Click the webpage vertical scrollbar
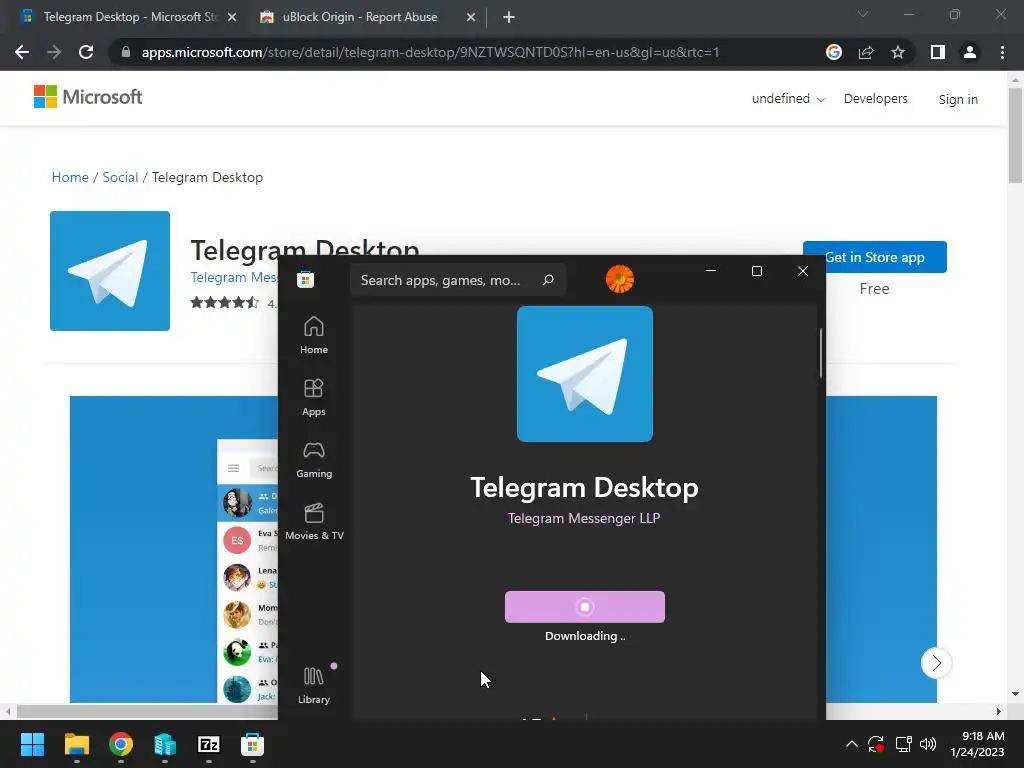 coord(1015,135)
